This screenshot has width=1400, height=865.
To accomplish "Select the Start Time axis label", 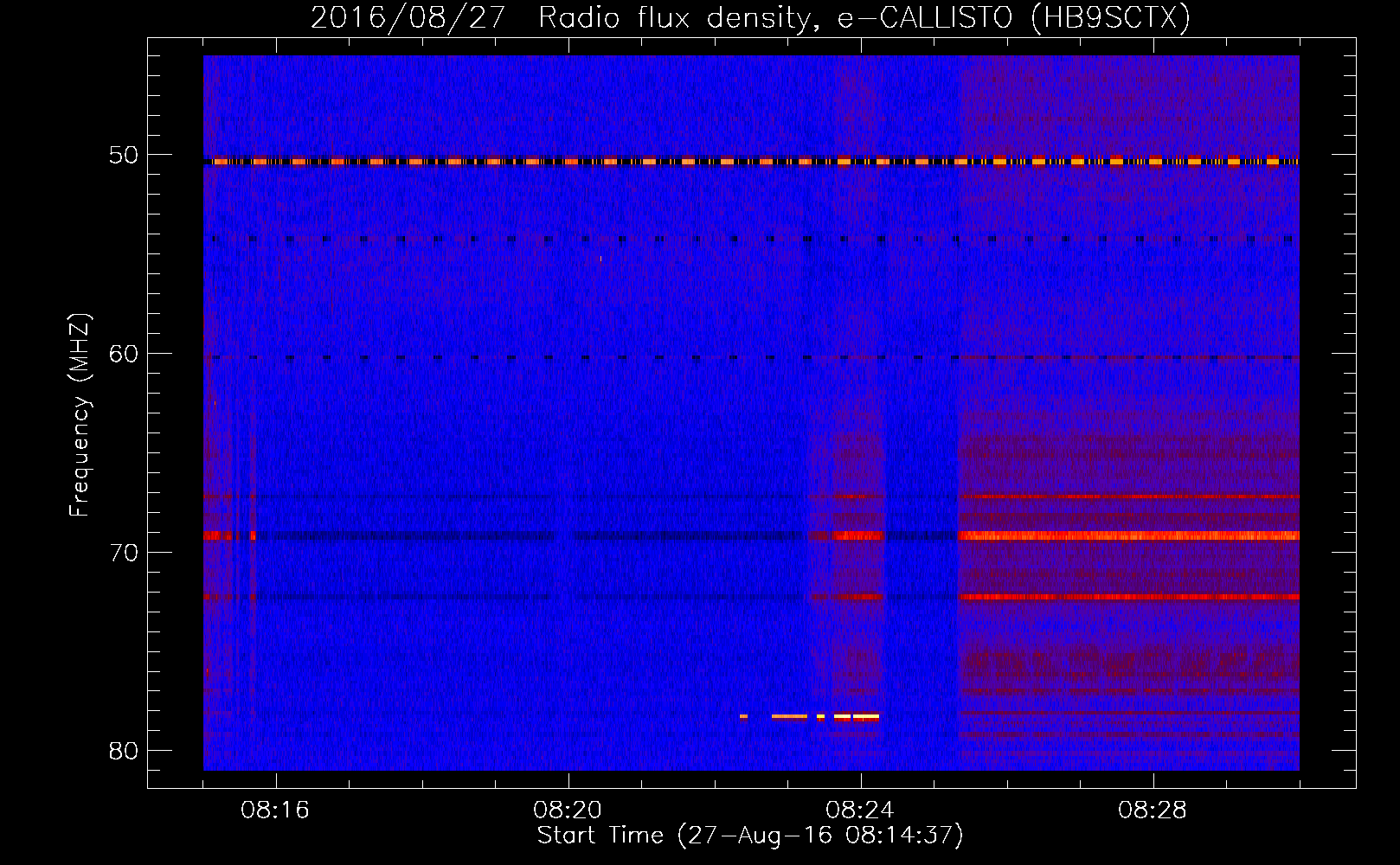I will point(750,835).
